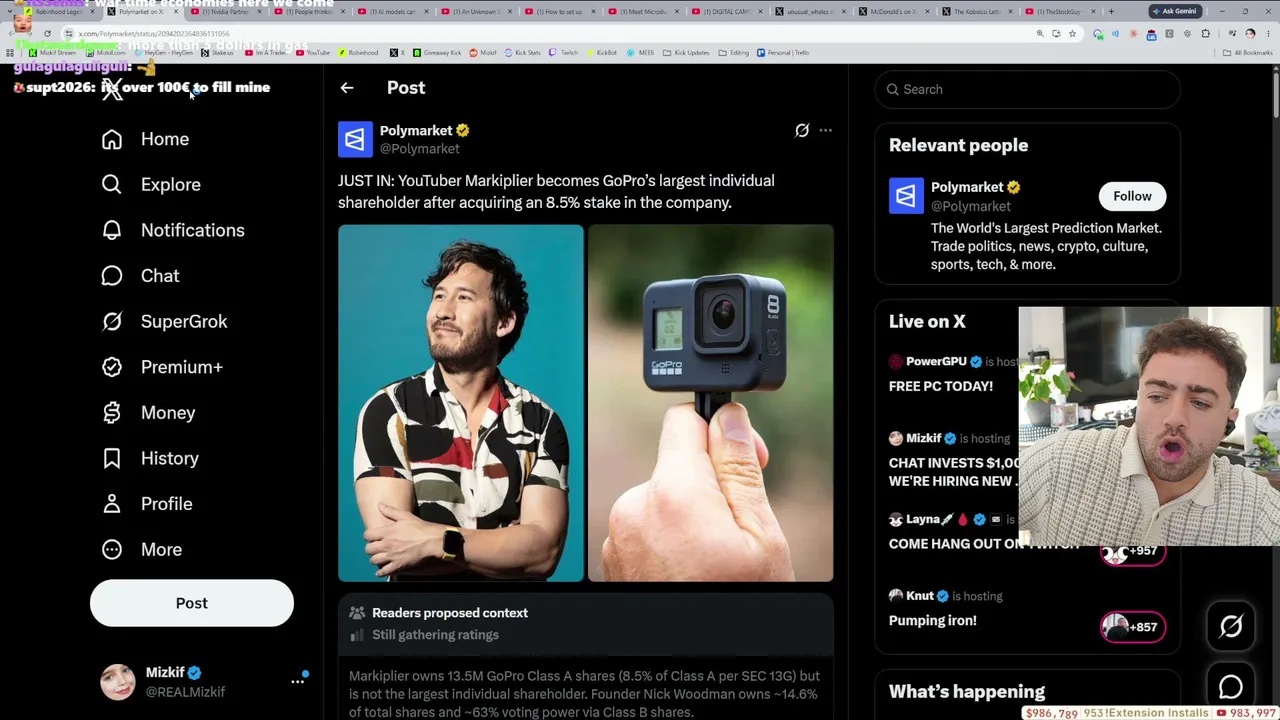This screenshot has width=1280, height=720.
Task: Go back using the Post header arrow
Action: 347,88
